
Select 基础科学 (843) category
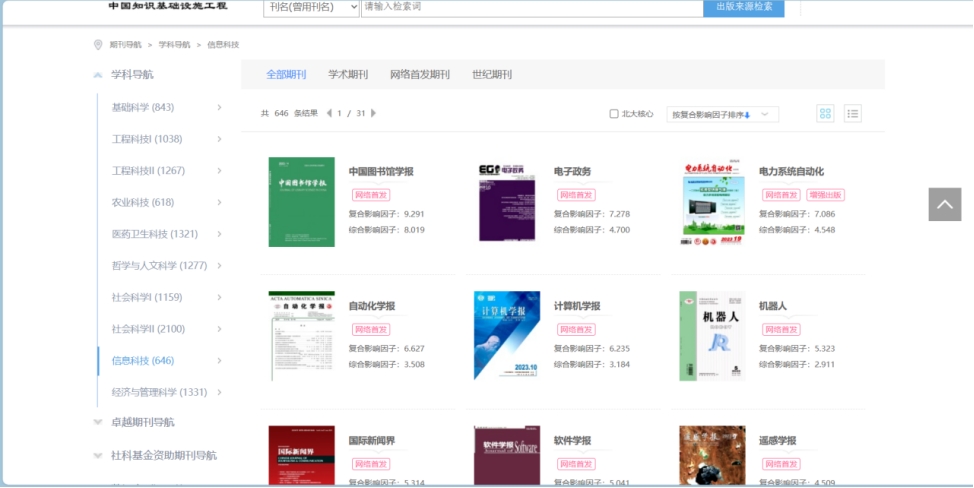tap(143, 107)
